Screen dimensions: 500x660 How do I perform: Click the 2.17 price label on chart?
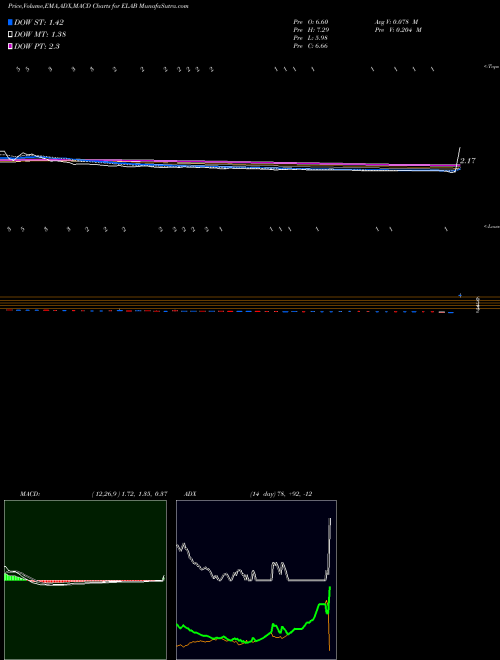pos(468,160)
